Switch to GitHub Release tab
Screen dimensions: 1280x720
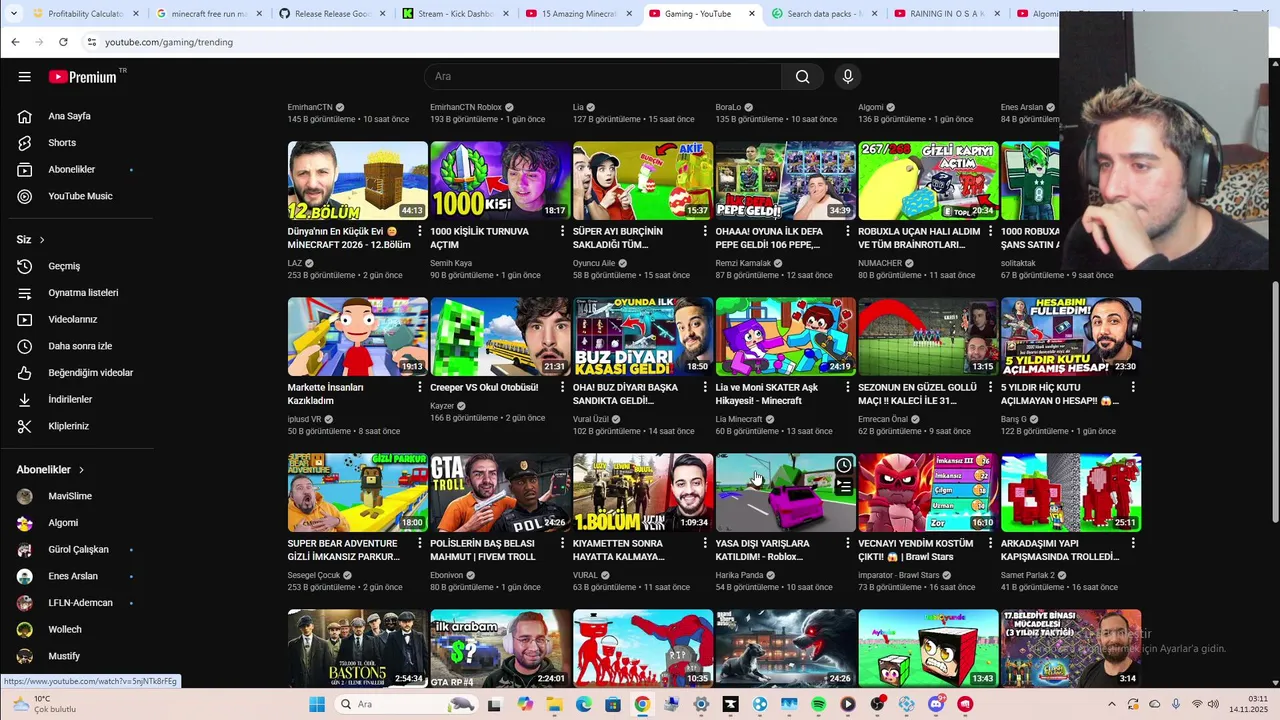(x=330, y=14)
